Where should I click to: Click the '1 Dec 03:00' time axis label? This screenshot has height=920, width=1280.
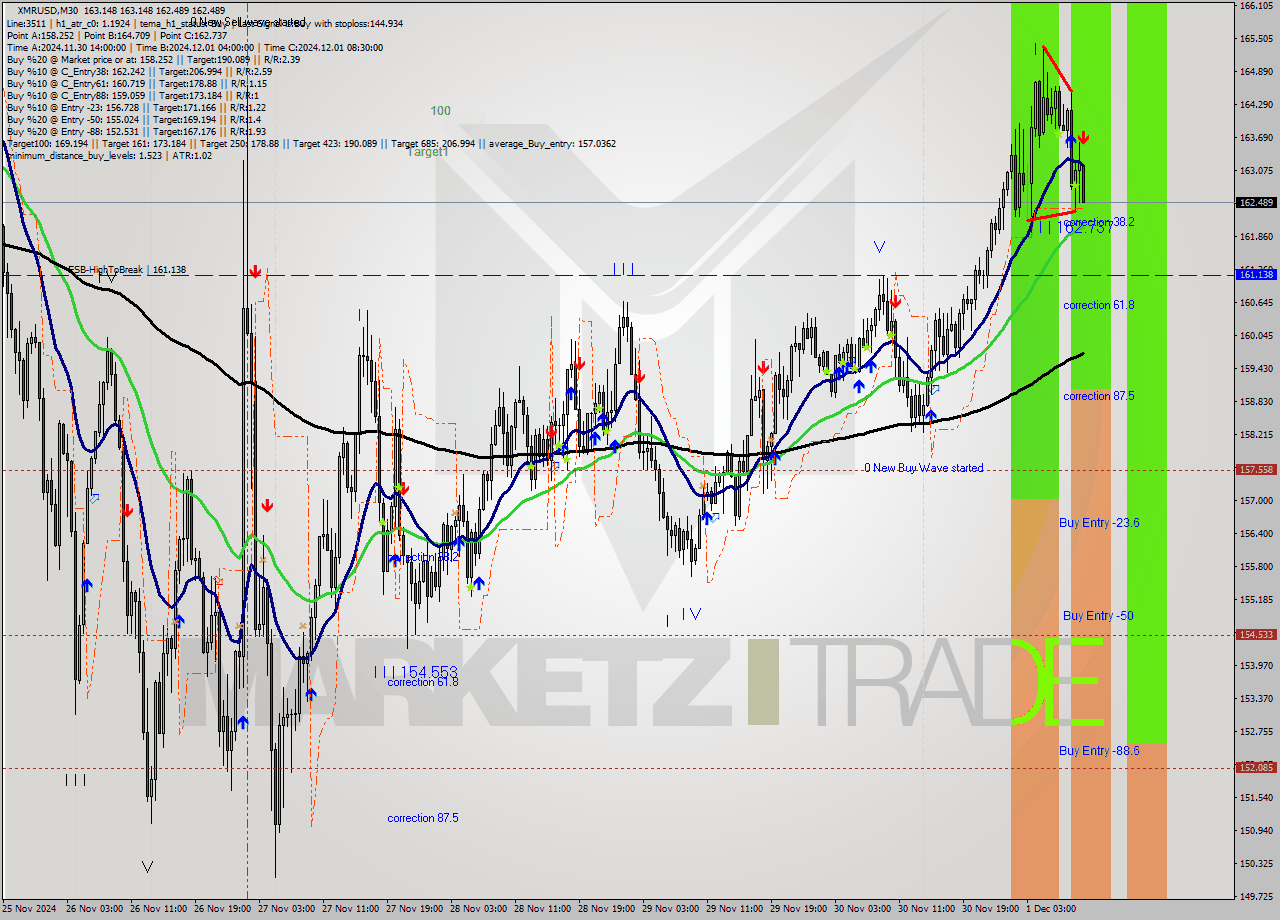click(1051, 909)
